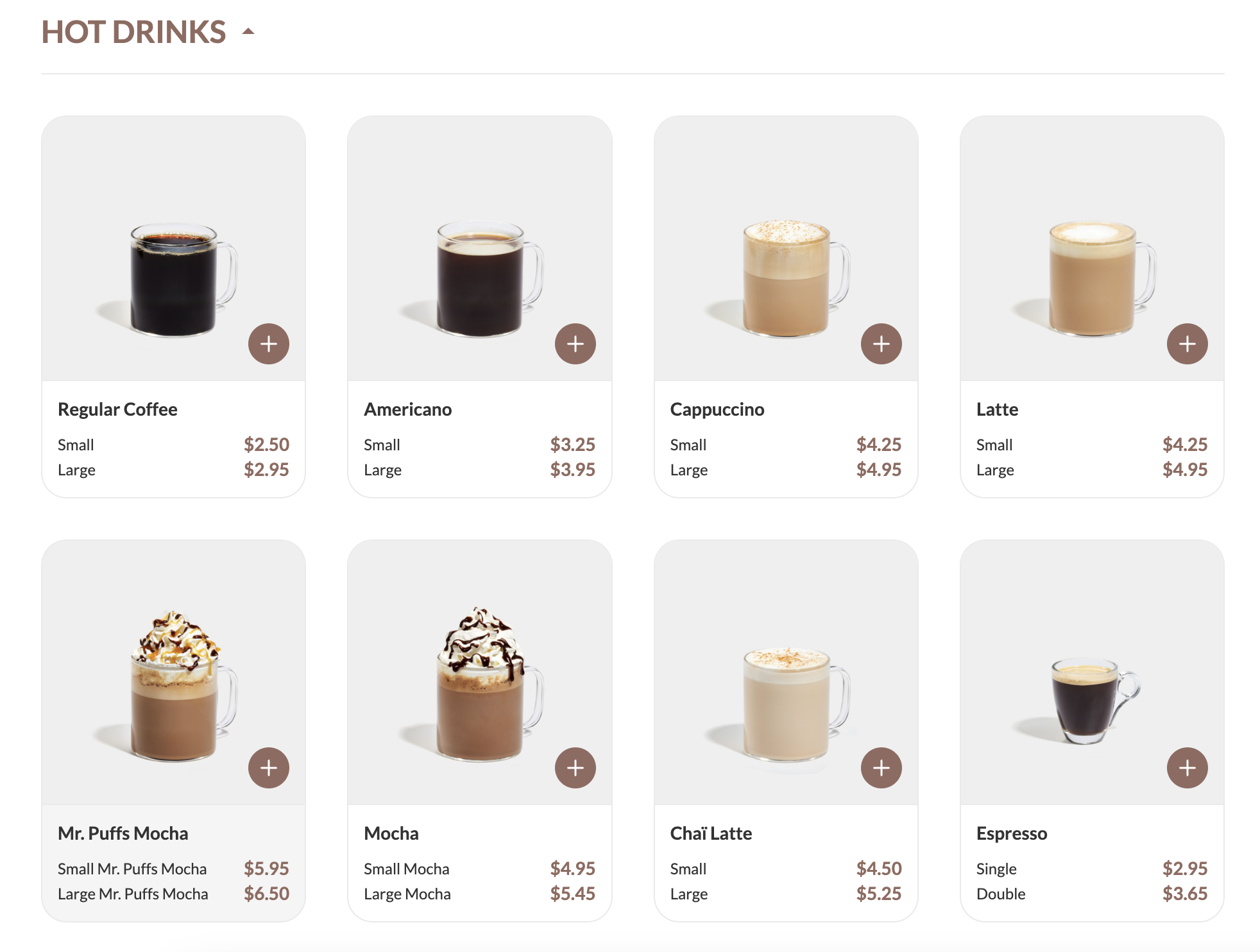Open the Espresso cup image

pos(1092,672)
